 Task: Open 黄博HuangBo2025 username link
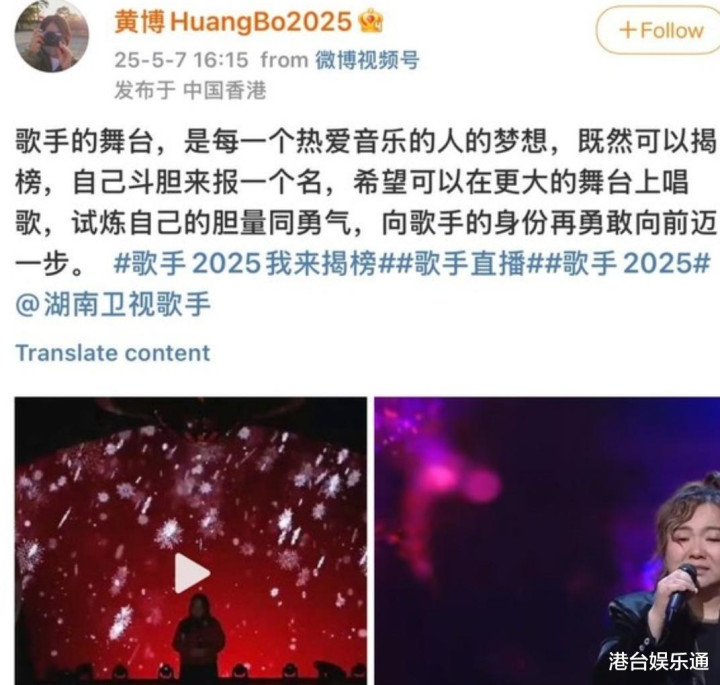[233, 22]
